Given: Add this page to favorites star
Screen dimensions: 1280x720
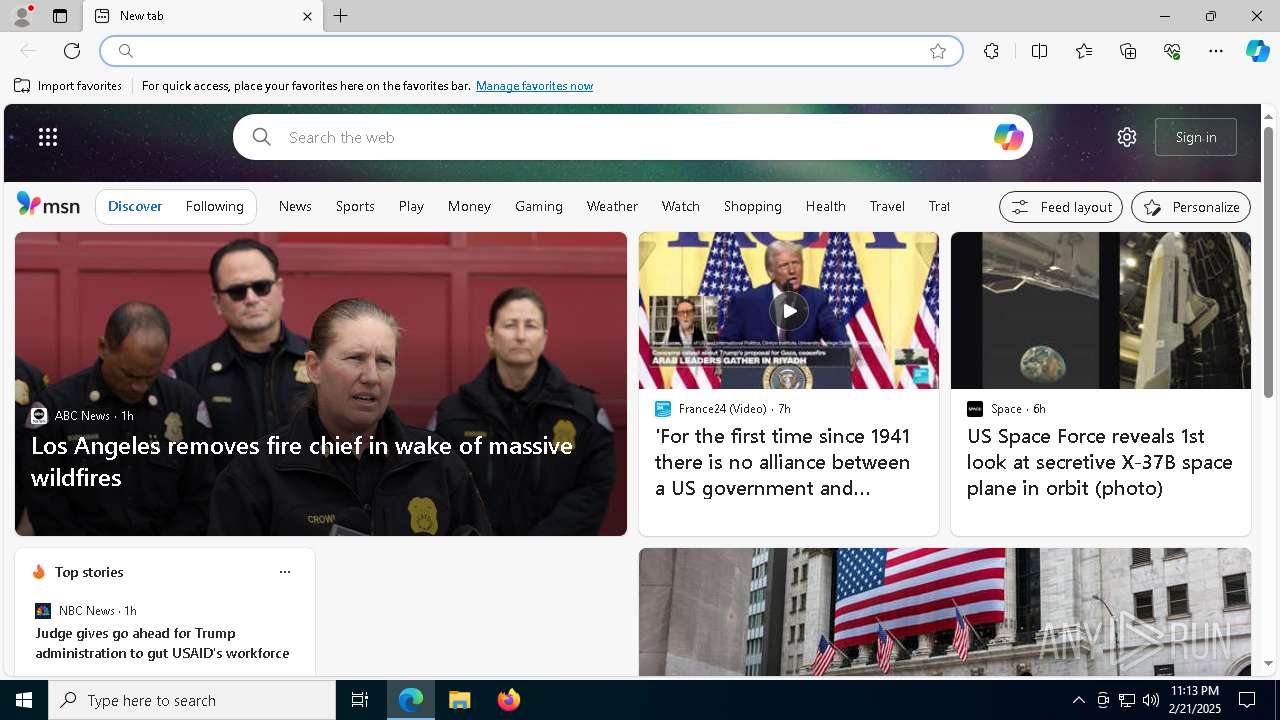Looking at the screenshot, I should tap(938, 51).
